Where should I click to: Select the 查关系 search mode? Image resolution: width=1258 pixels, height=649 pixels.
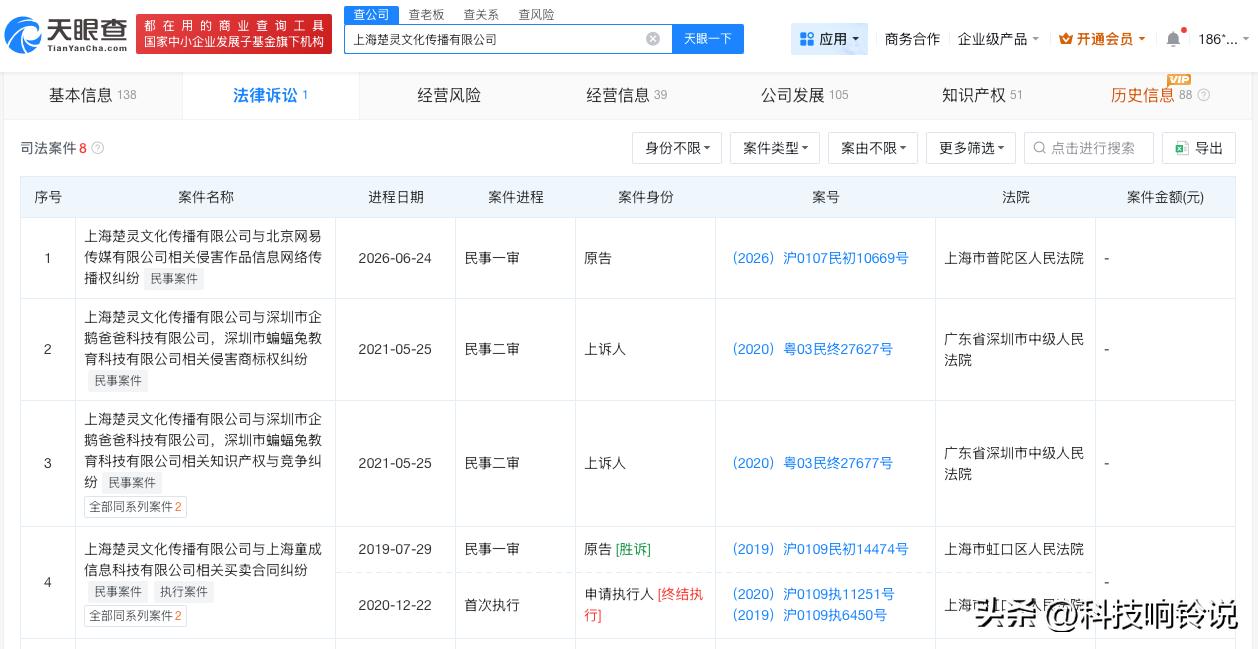481,14
